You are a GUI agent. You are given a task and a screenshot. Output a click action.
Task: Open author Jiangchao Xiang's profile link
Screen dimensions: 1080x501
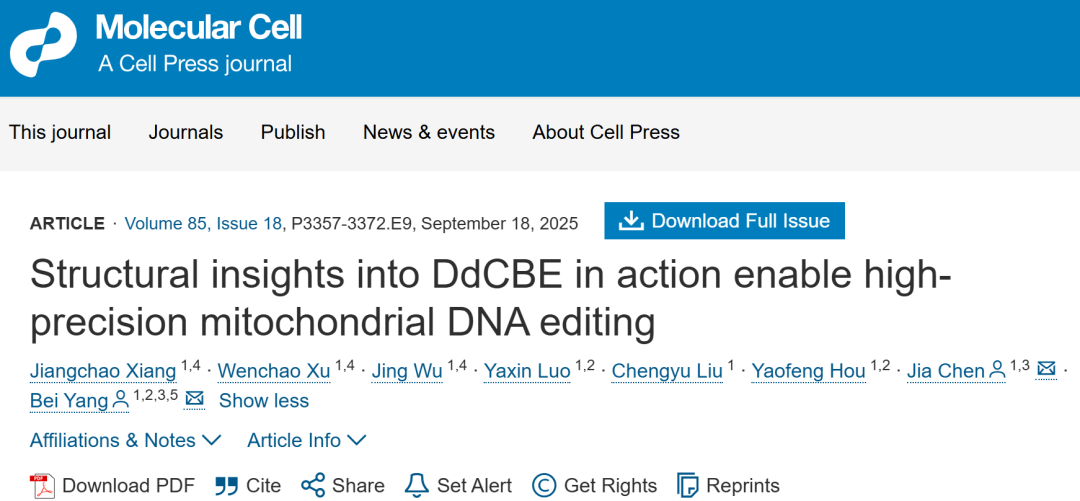(103, 371)
